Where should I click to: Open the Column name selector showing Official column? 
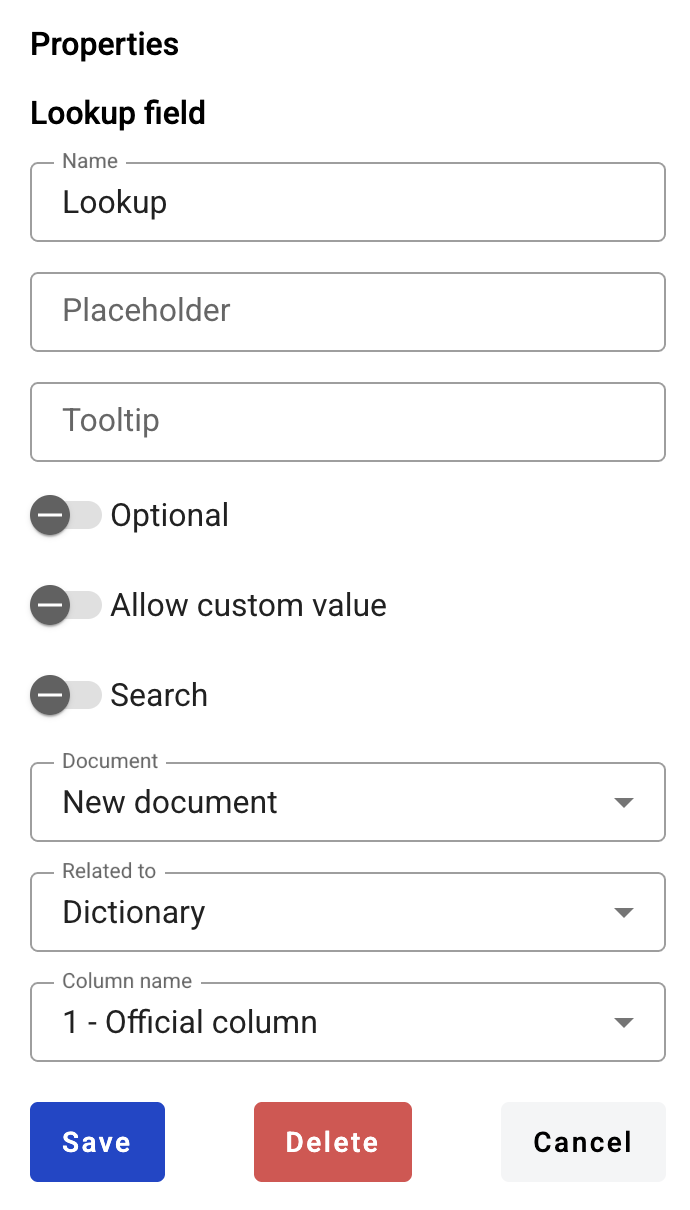click(348, 1022)
